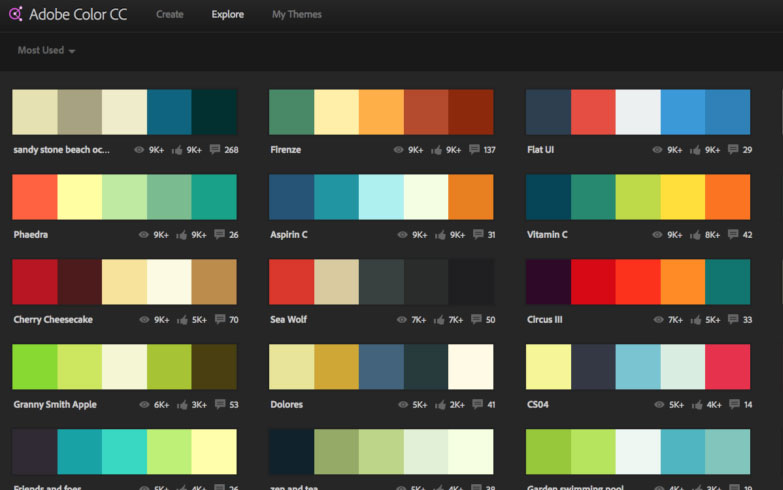The width and height of the screenshot is (783, 490).
Task: Pick the pale yellow swatch in Phaedra
Action: pos(80,197)
